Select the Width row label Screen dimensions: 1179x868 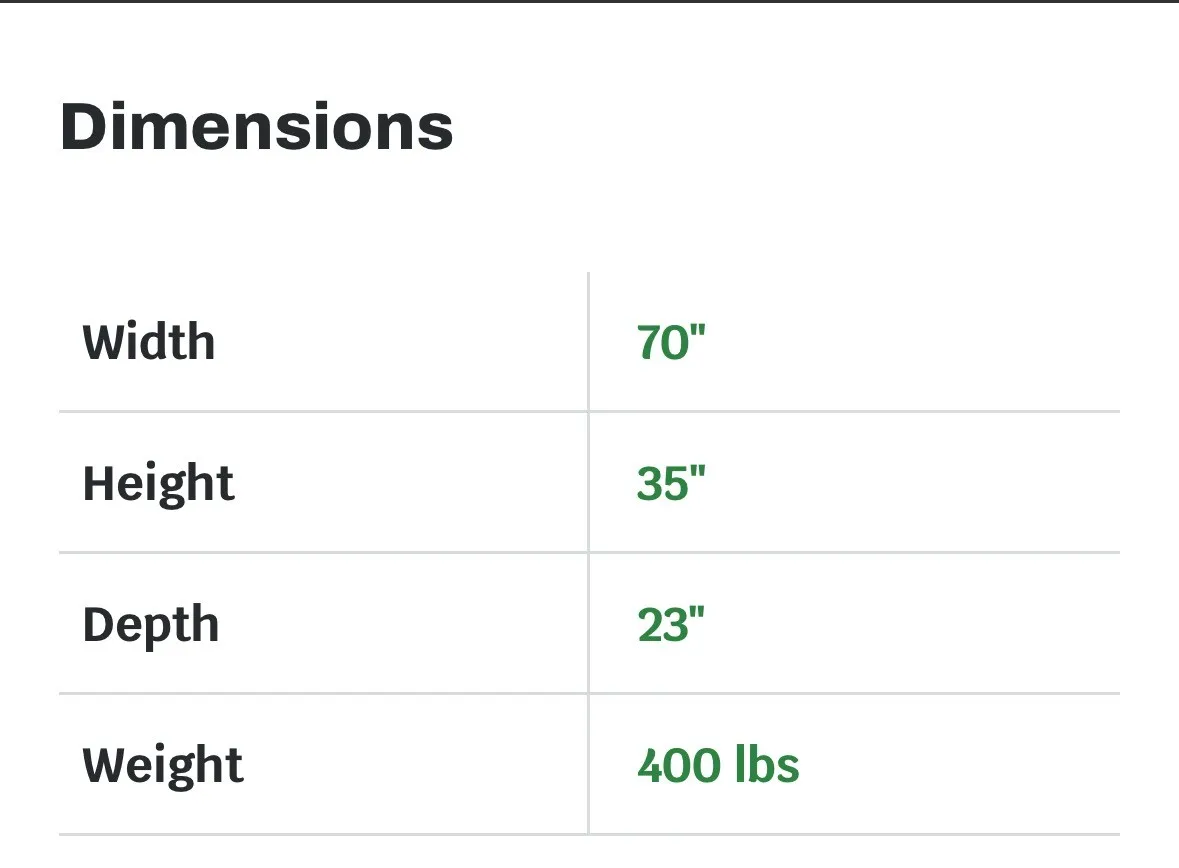tap(149, 342)
